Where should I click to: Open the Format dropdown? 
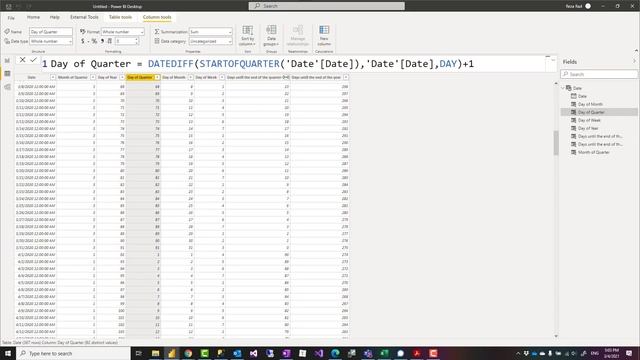[x=122, y=31]
